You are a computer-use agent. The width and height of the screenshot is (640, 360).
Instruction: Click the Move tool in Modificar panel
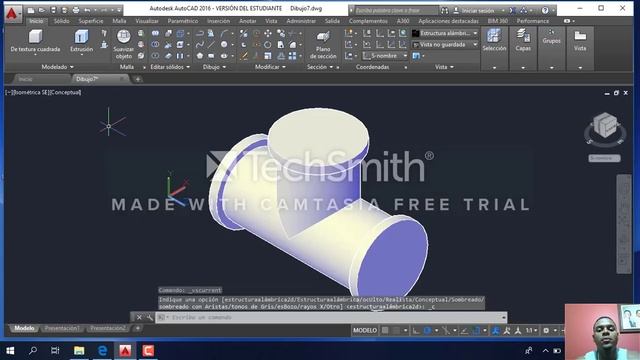[x=268, y=33]
